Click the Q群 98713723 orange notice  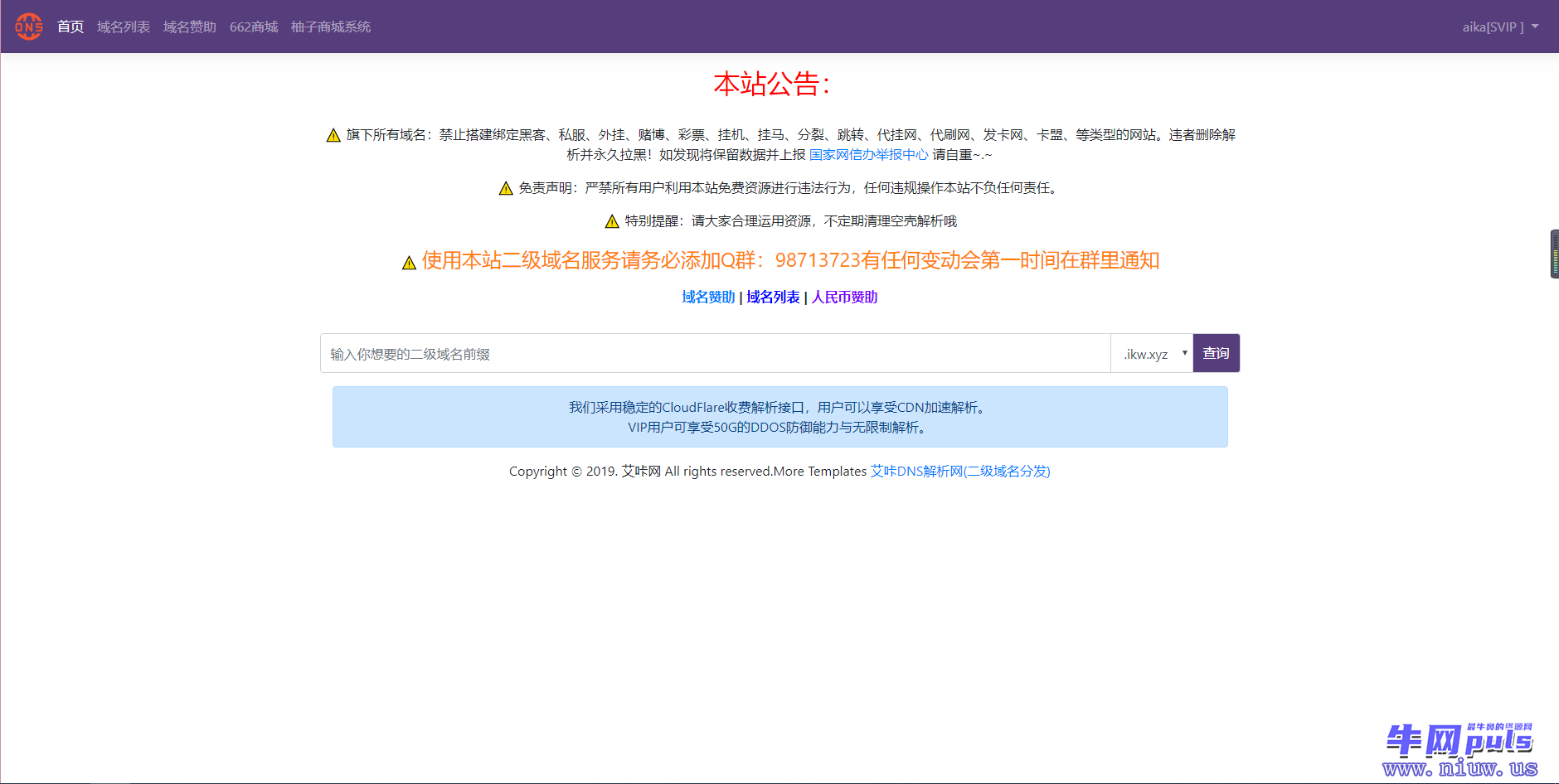[790, 261]
